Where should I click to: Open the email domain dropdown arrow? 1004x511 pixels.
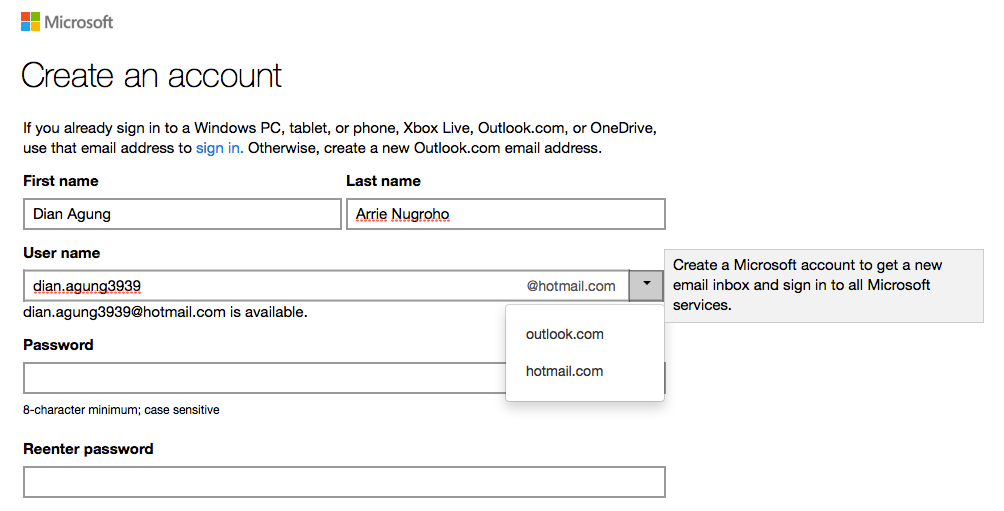click(x=647, y=286)
